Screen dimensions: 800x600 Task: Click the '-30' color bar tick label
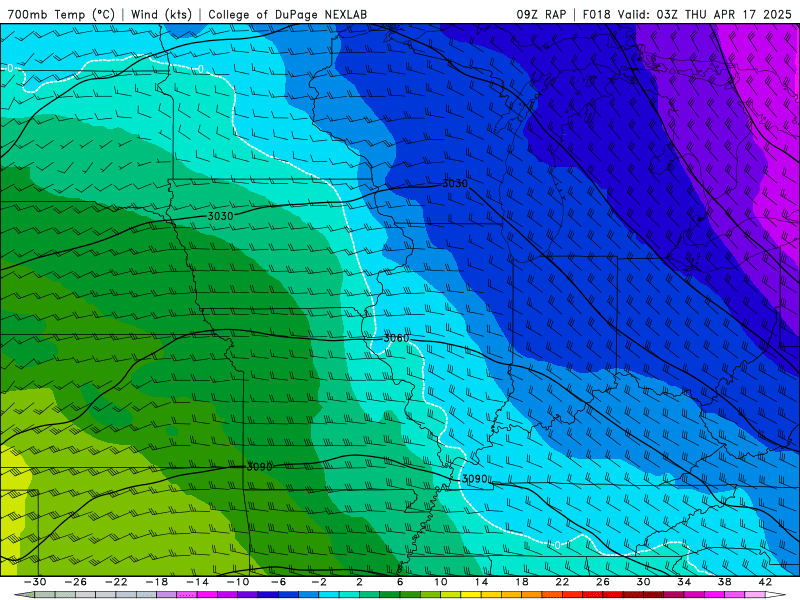click(35, 582)
